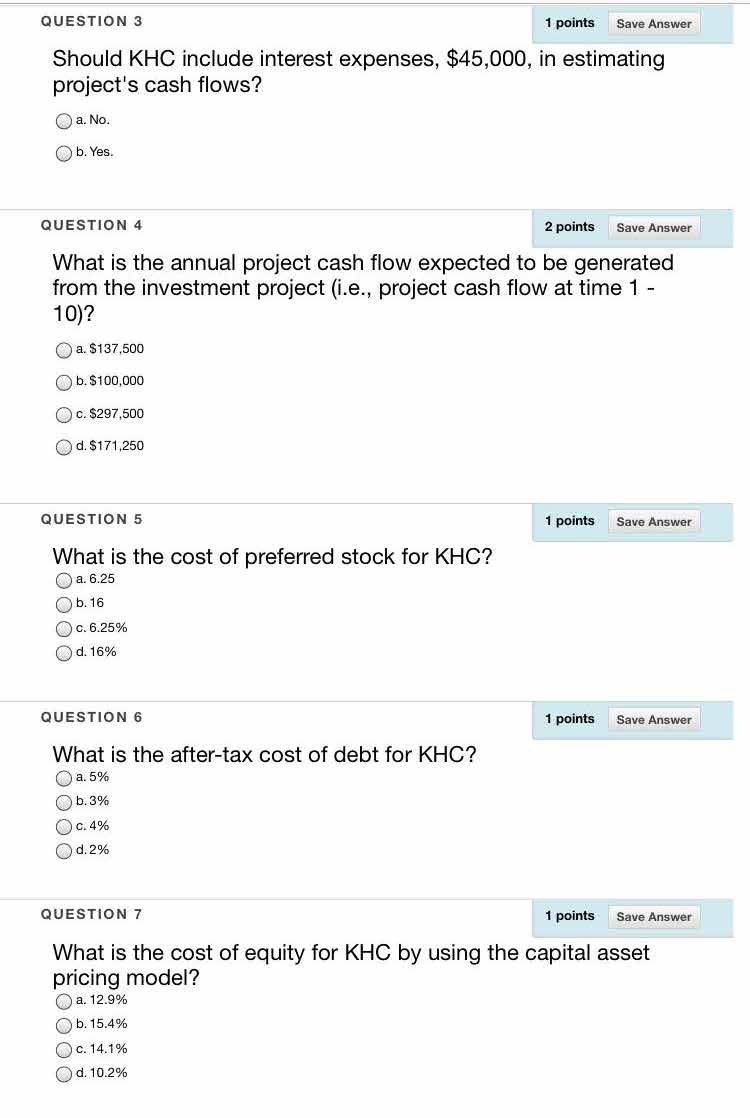This screenshot has width=750, height=1118.
Task: Save Answer for Question 3
Action: tap(654, 23)
